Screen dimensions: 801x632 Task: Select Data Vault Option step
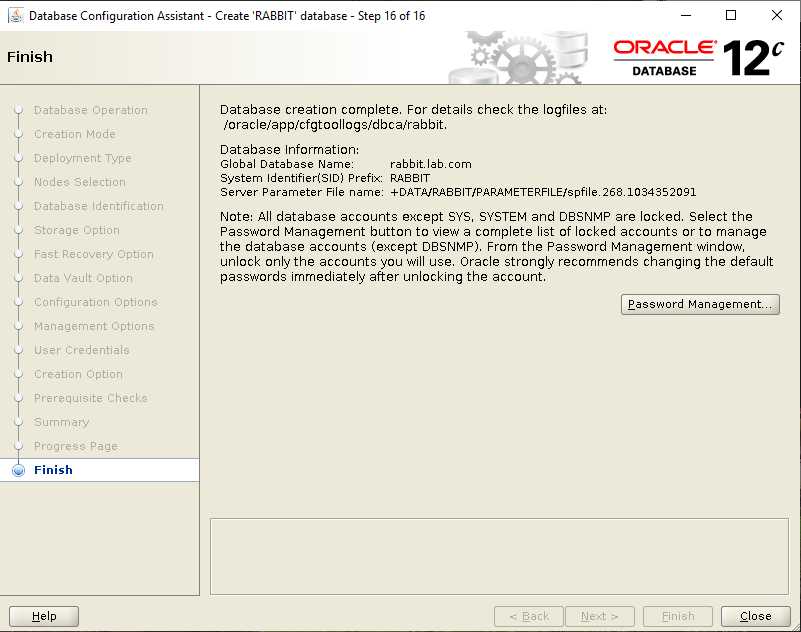[x=83, y=278]
